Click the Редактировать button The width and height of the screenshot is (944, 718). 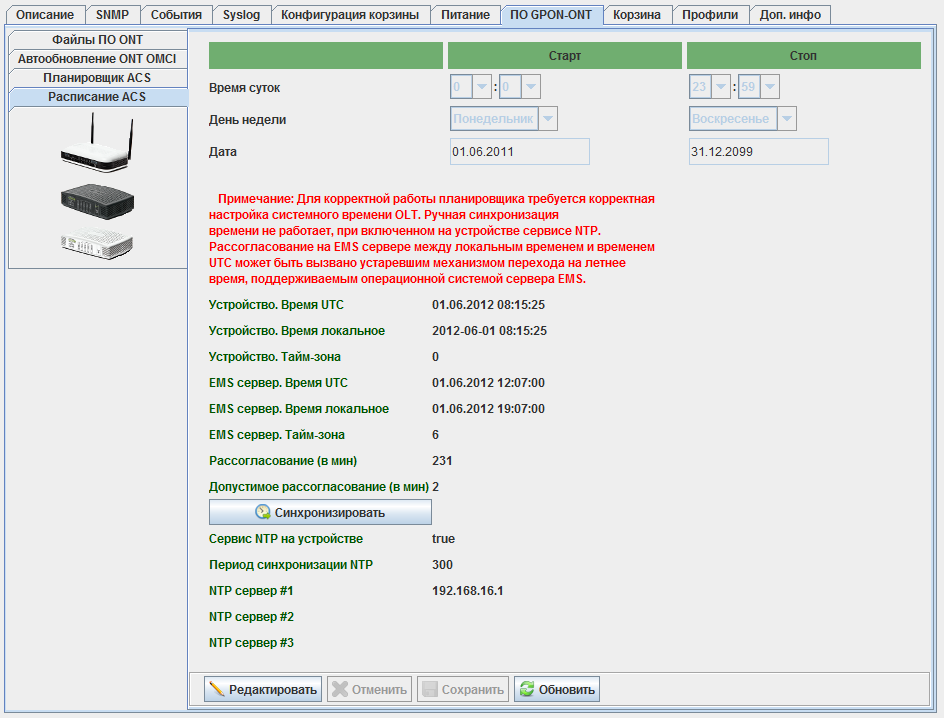(263, 689)
